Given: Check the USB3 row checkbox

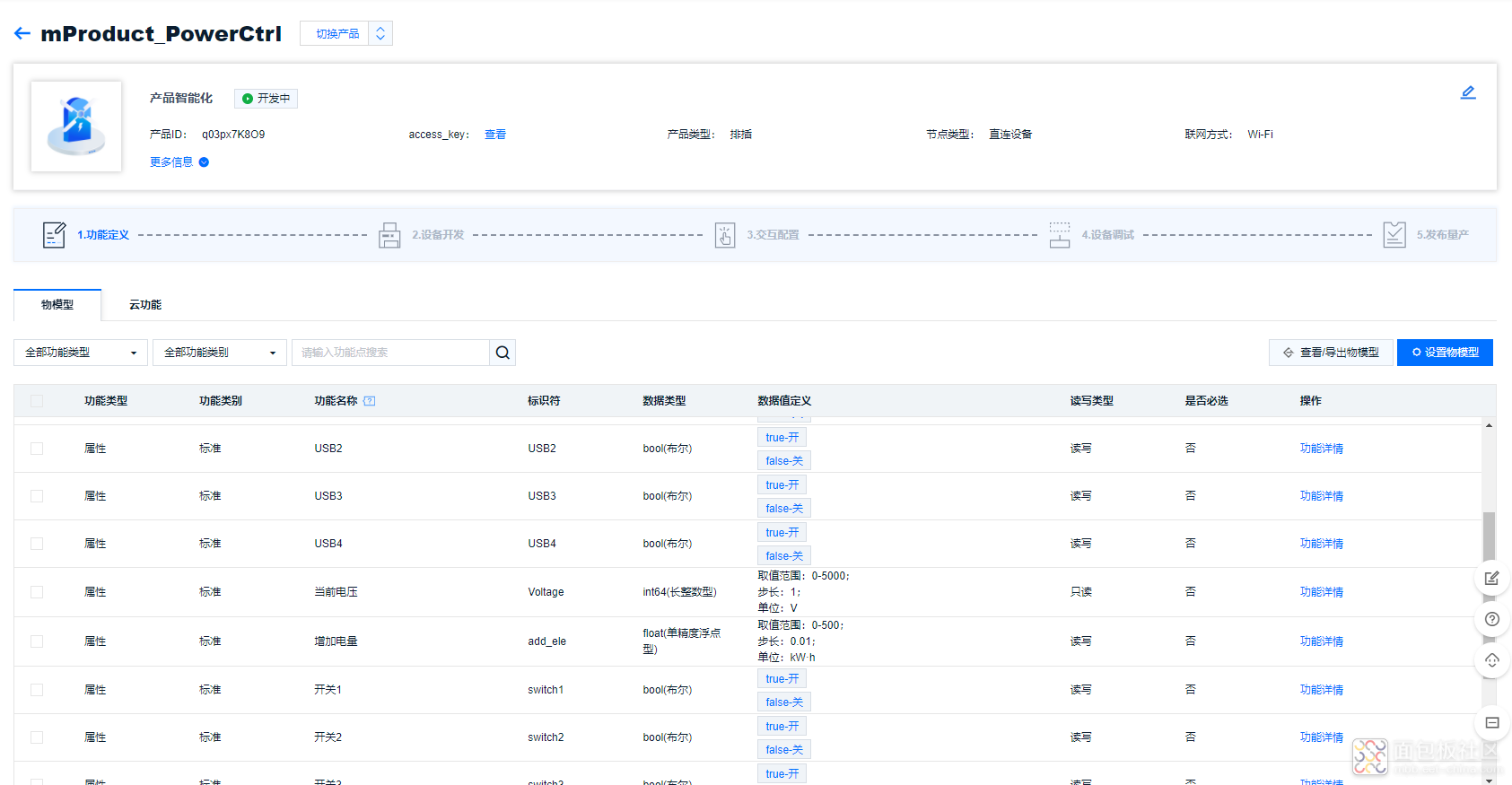Looking at the screenshot, I should tap(37, 496).
